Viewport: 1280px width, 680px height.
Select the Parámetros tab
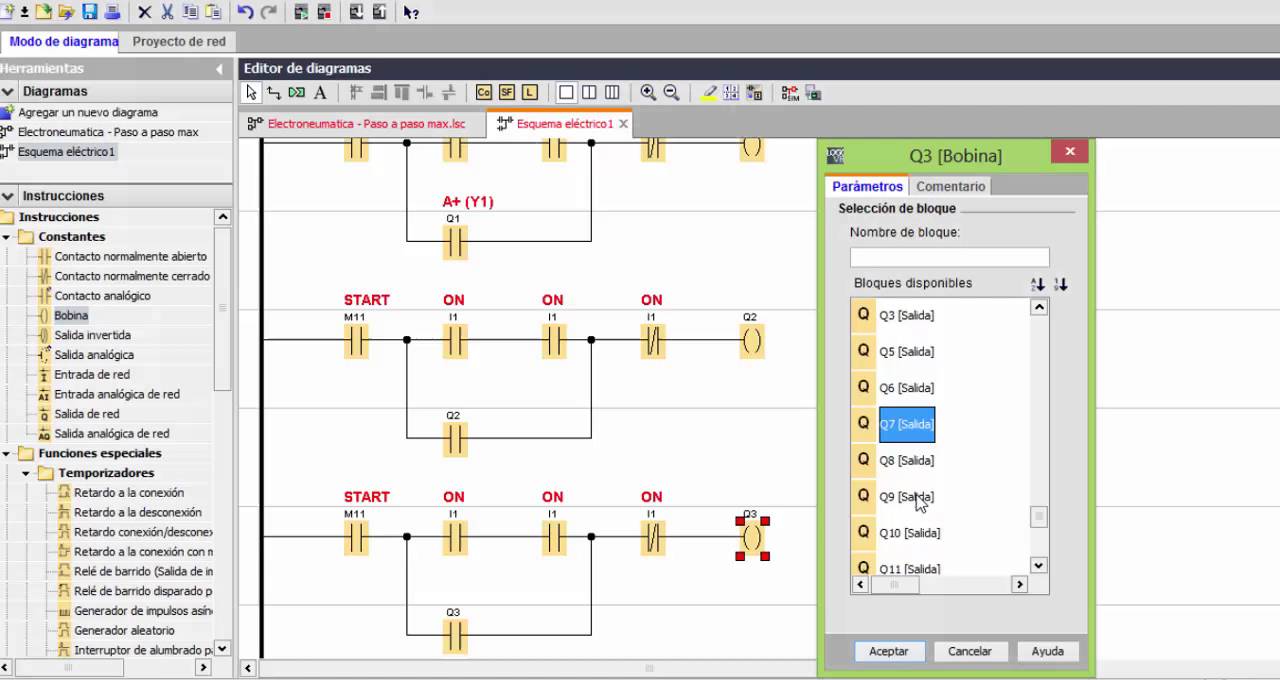(x=867, y=186)
